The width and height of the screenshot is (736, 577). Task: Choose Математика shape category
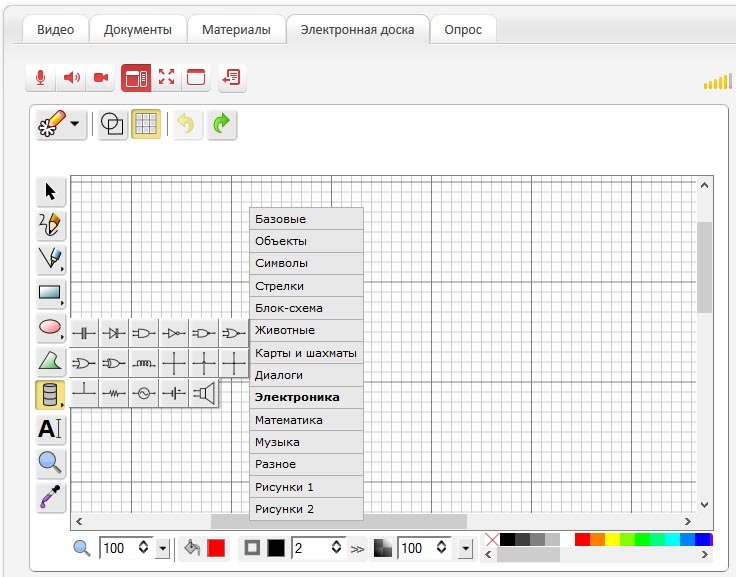(307, 420)
